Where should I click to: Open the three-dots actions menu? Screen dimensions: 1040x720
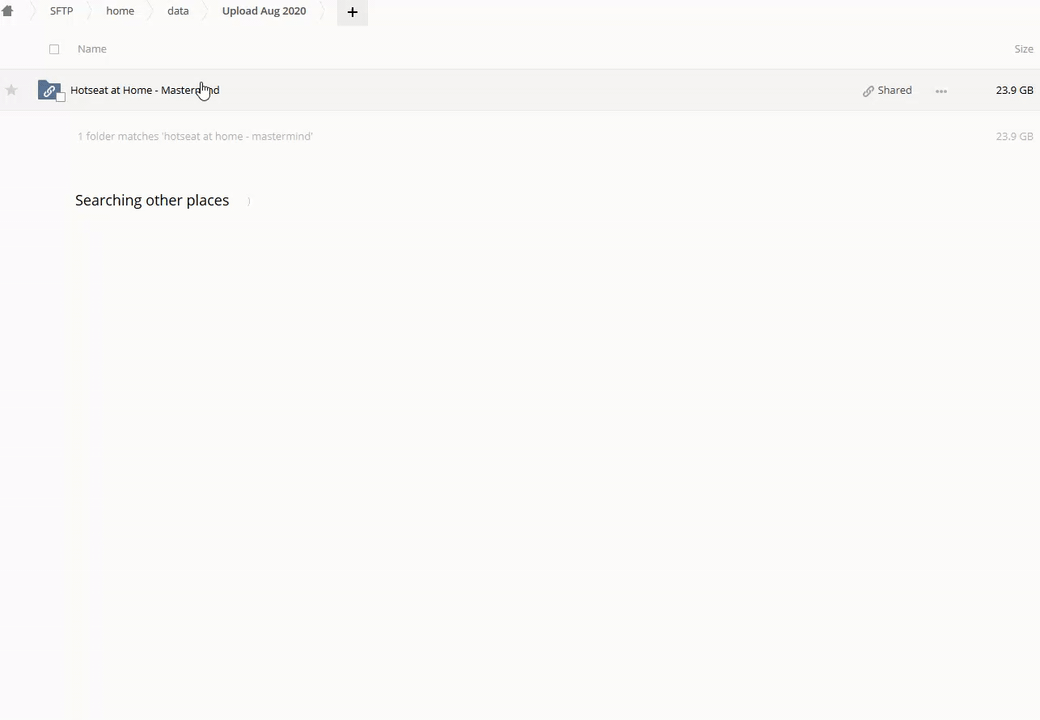pyautogui.click(x=941, y=91)
